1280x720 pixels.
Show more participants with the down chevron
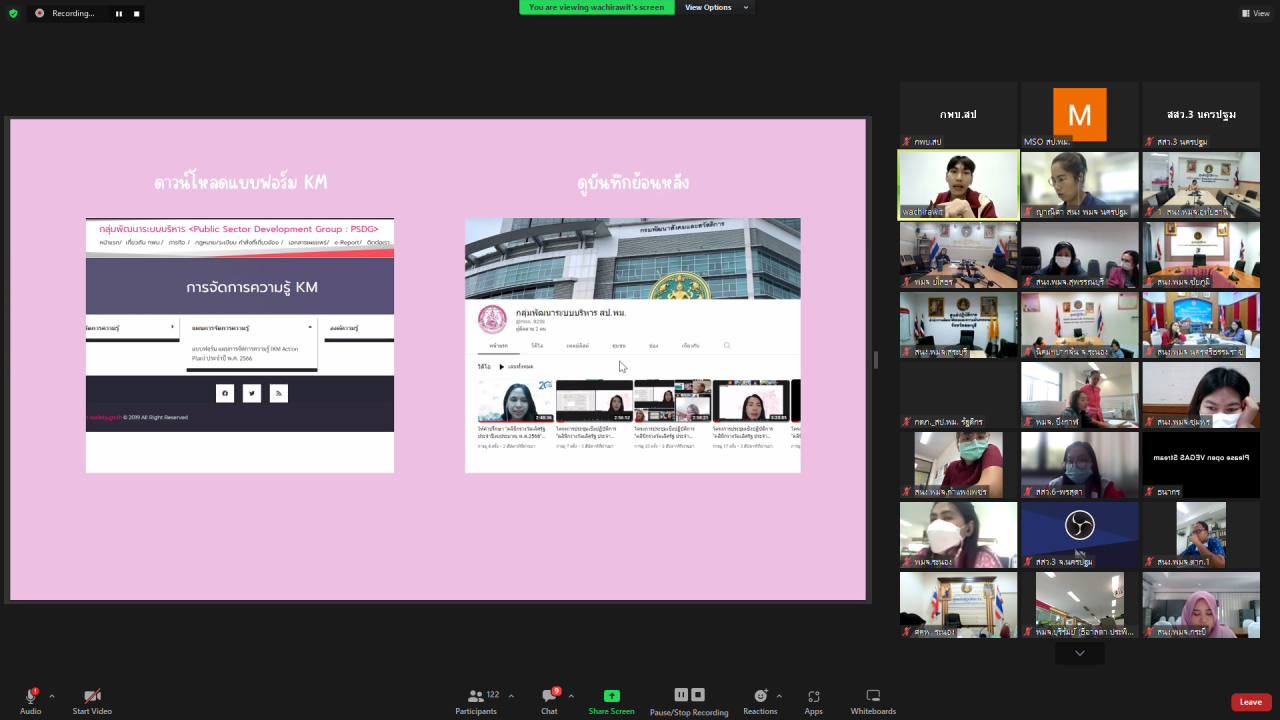pos(1080,653)
